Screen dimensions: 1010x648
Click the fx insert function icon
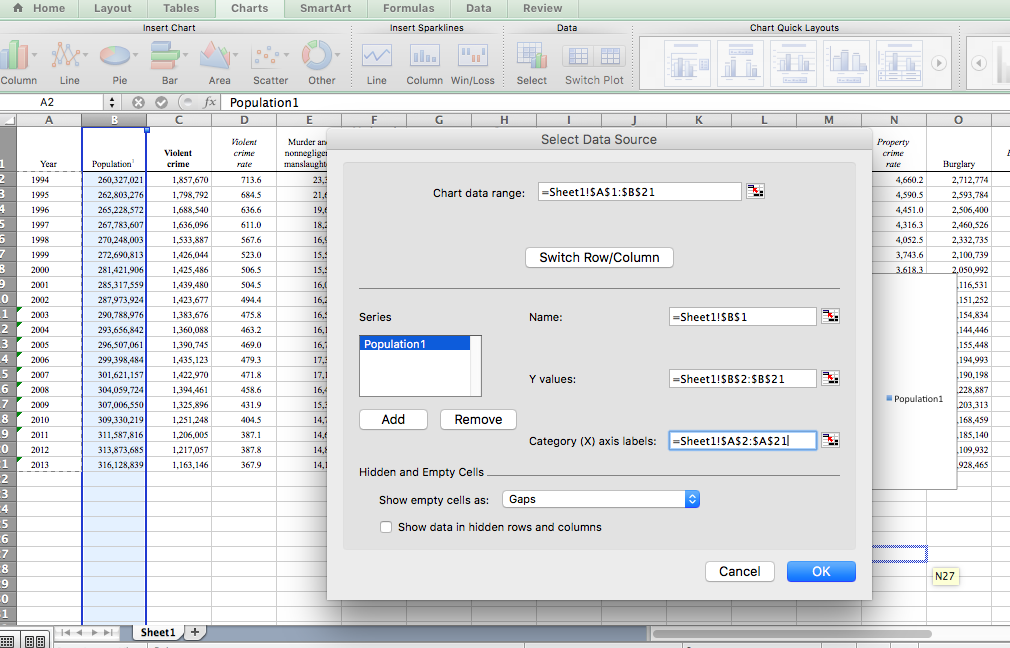tap(210, 102)
